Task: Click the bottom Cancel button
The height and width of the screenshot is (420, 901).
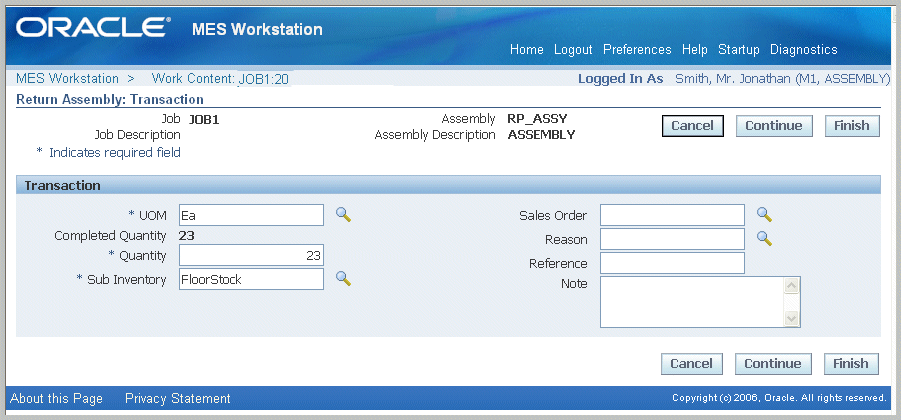Action: tap(691, 364)
